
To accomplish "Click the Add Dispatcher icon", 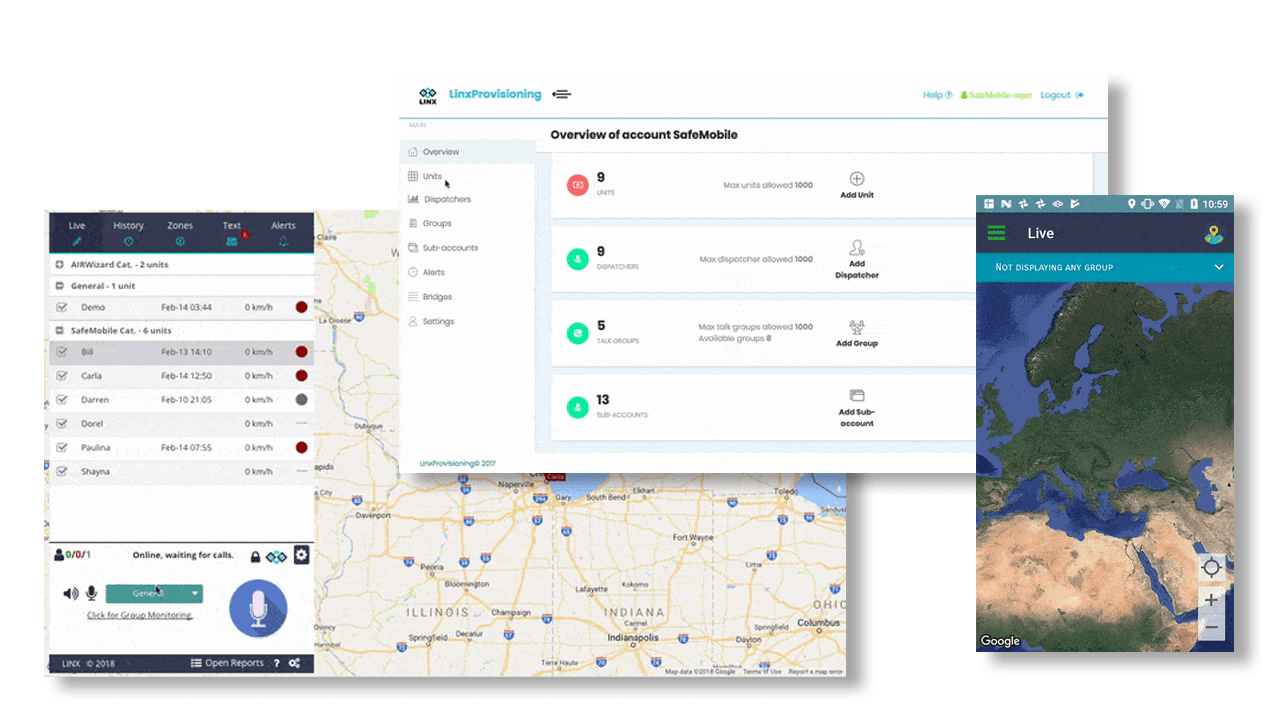I will point(857,248).
